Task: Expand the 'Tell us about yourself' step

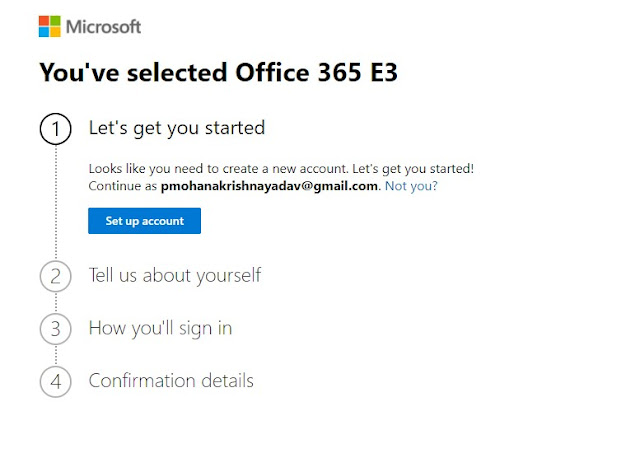Action: [174, 275]
